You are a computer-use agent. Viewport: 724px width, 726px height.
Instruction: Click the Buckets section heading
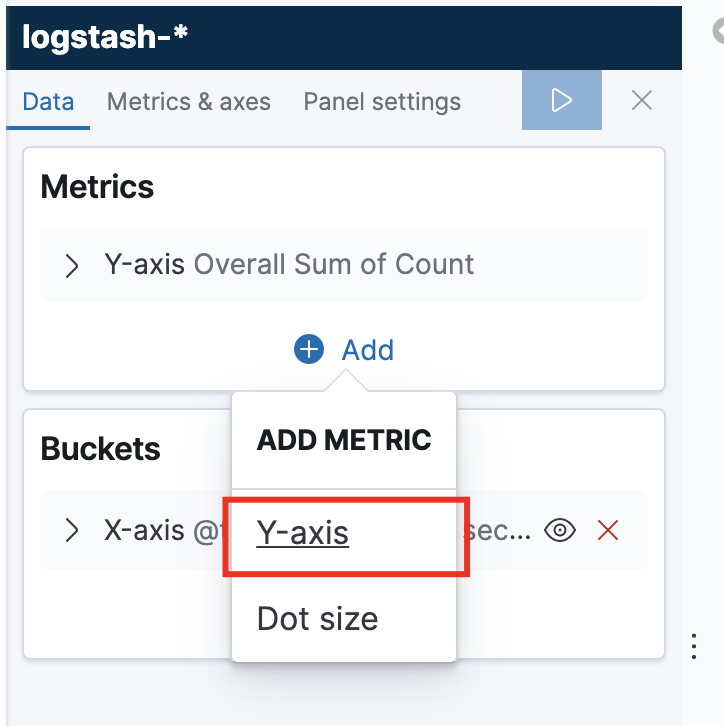point(100,449)
